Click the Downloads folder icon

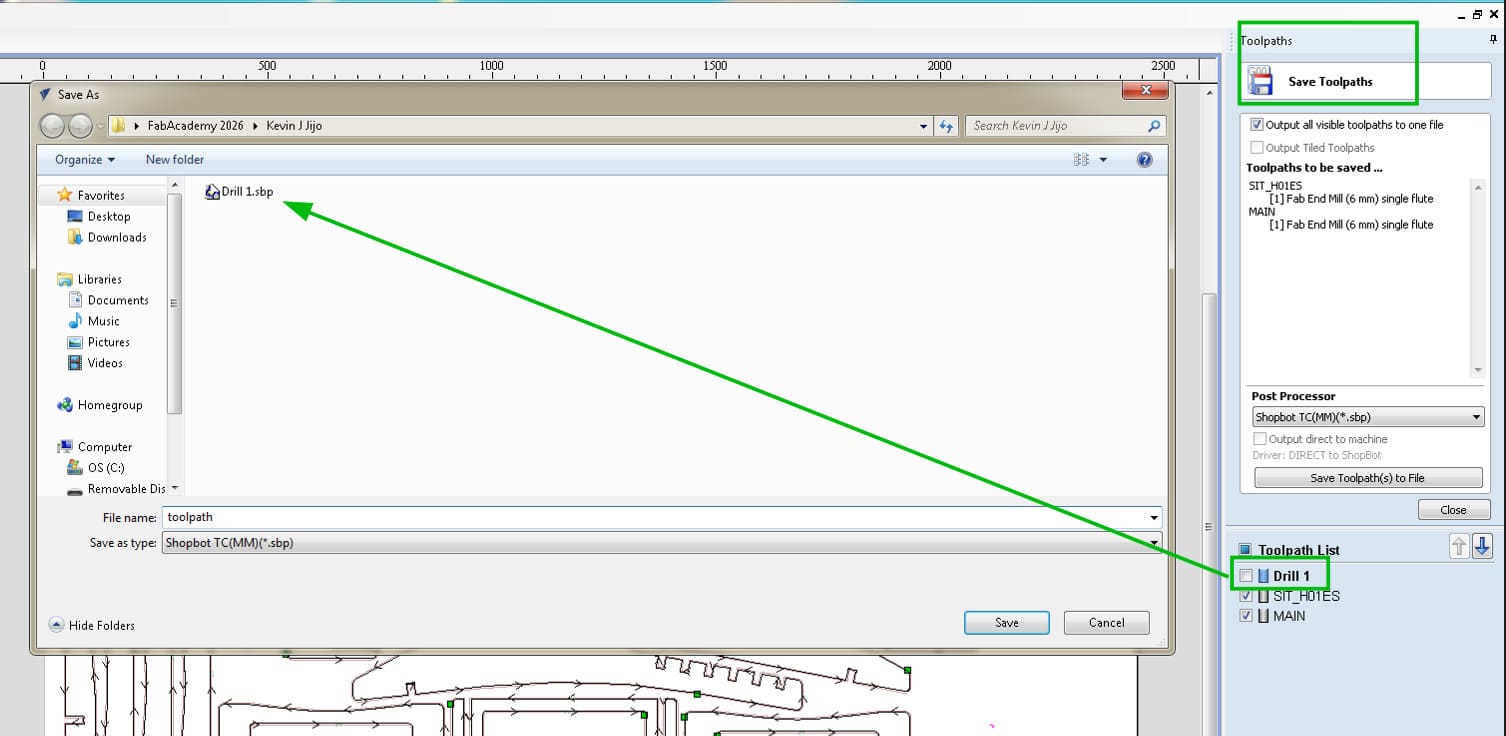[x=75, y=237]
